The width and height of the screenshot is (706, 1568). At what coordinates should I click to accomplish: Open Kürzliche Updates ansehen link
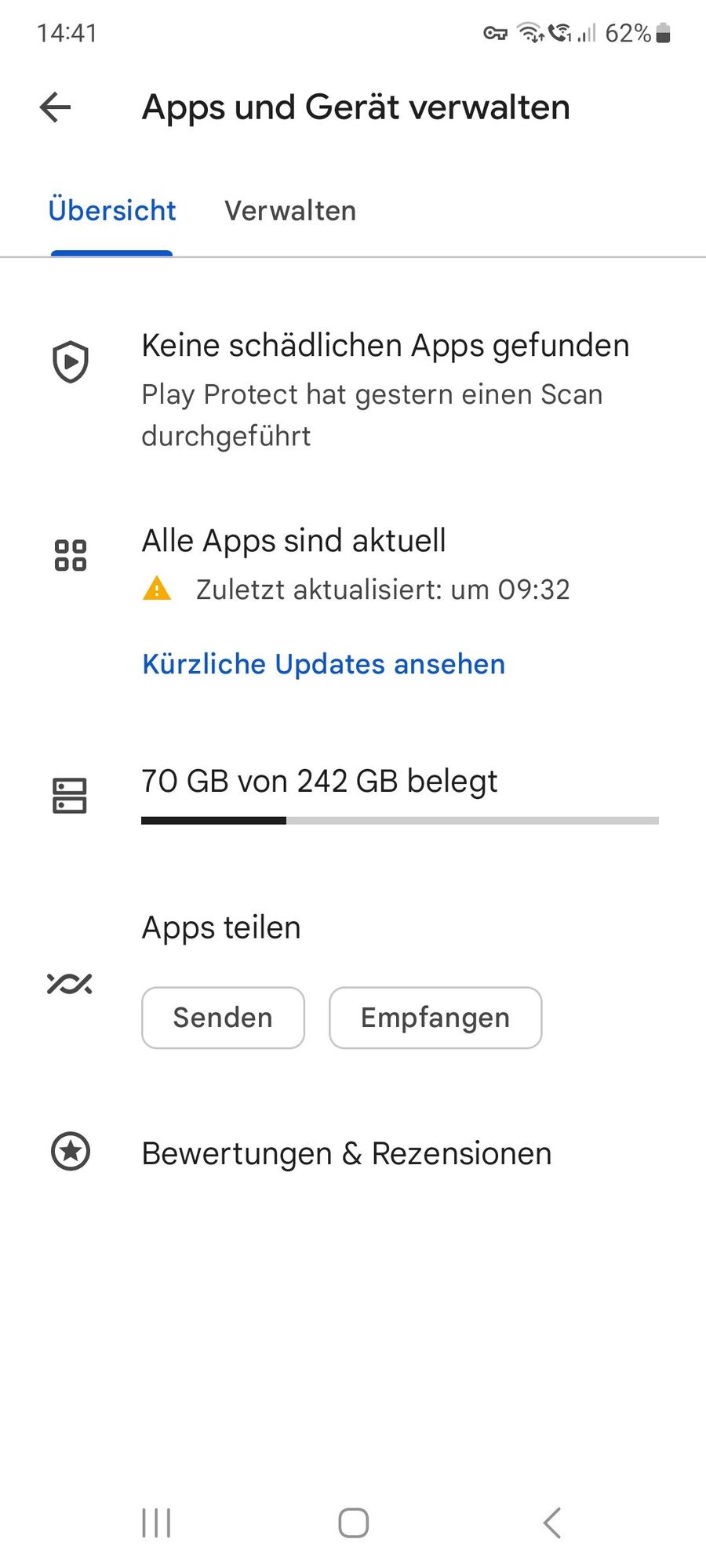coord(323,664)
